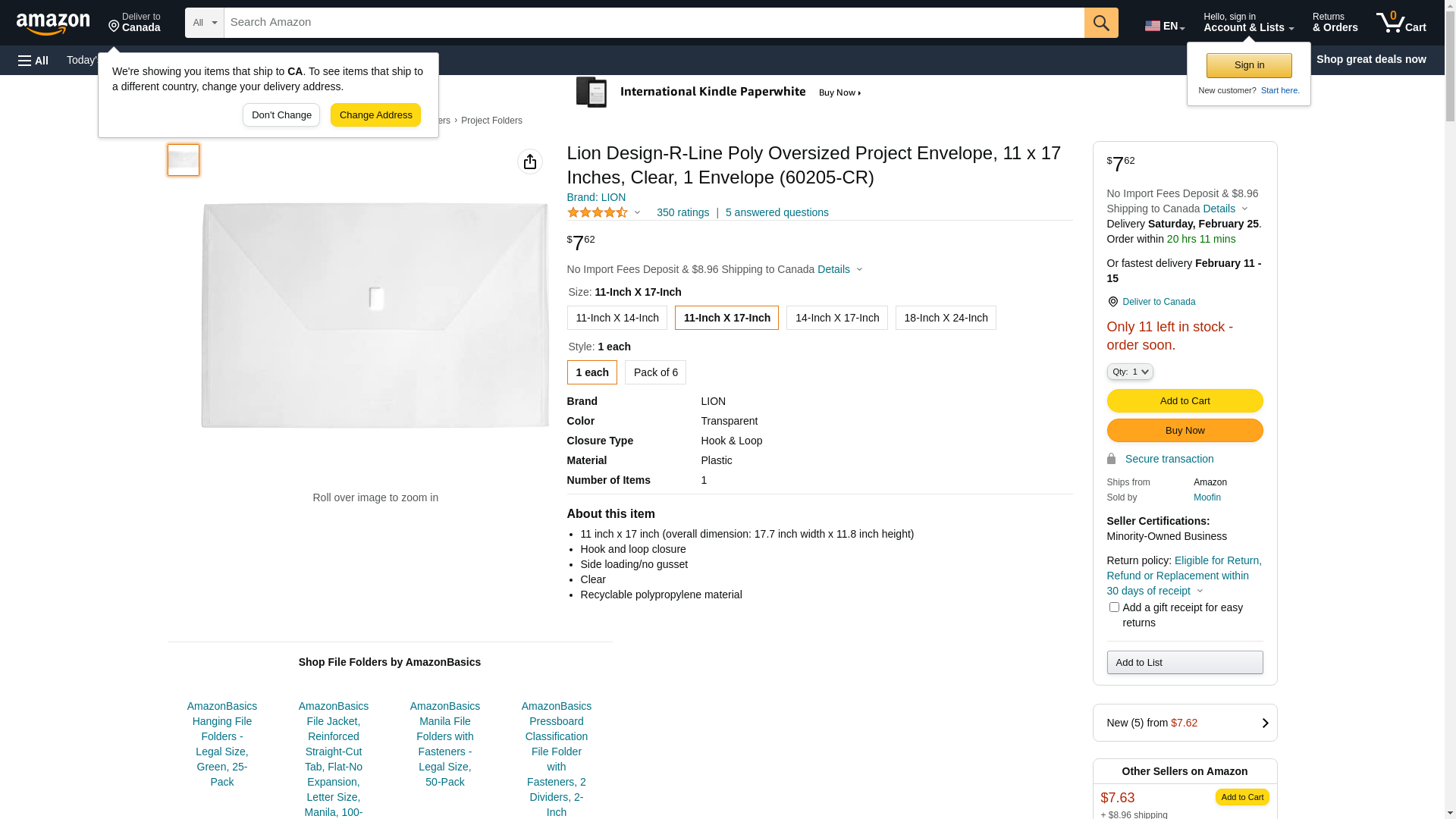The image size is (1456, 819).
Task: Check the gift receipt checkbox
Action: coord(1114,607)
